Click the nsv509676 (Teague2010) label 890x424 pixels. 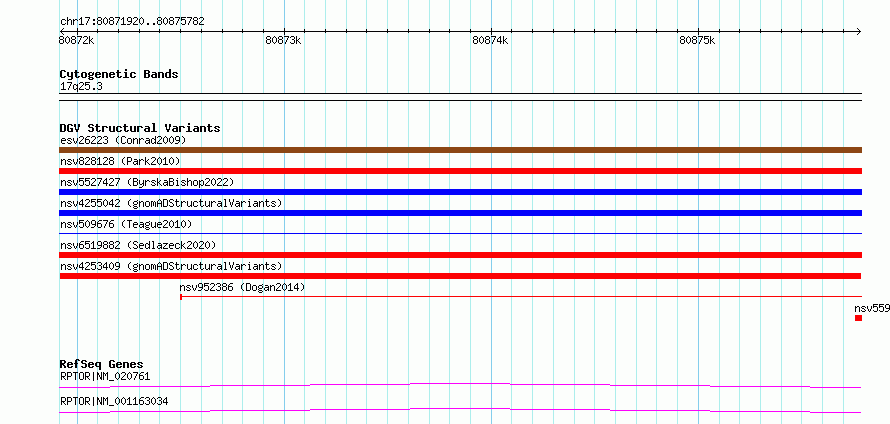pos(126,224)
